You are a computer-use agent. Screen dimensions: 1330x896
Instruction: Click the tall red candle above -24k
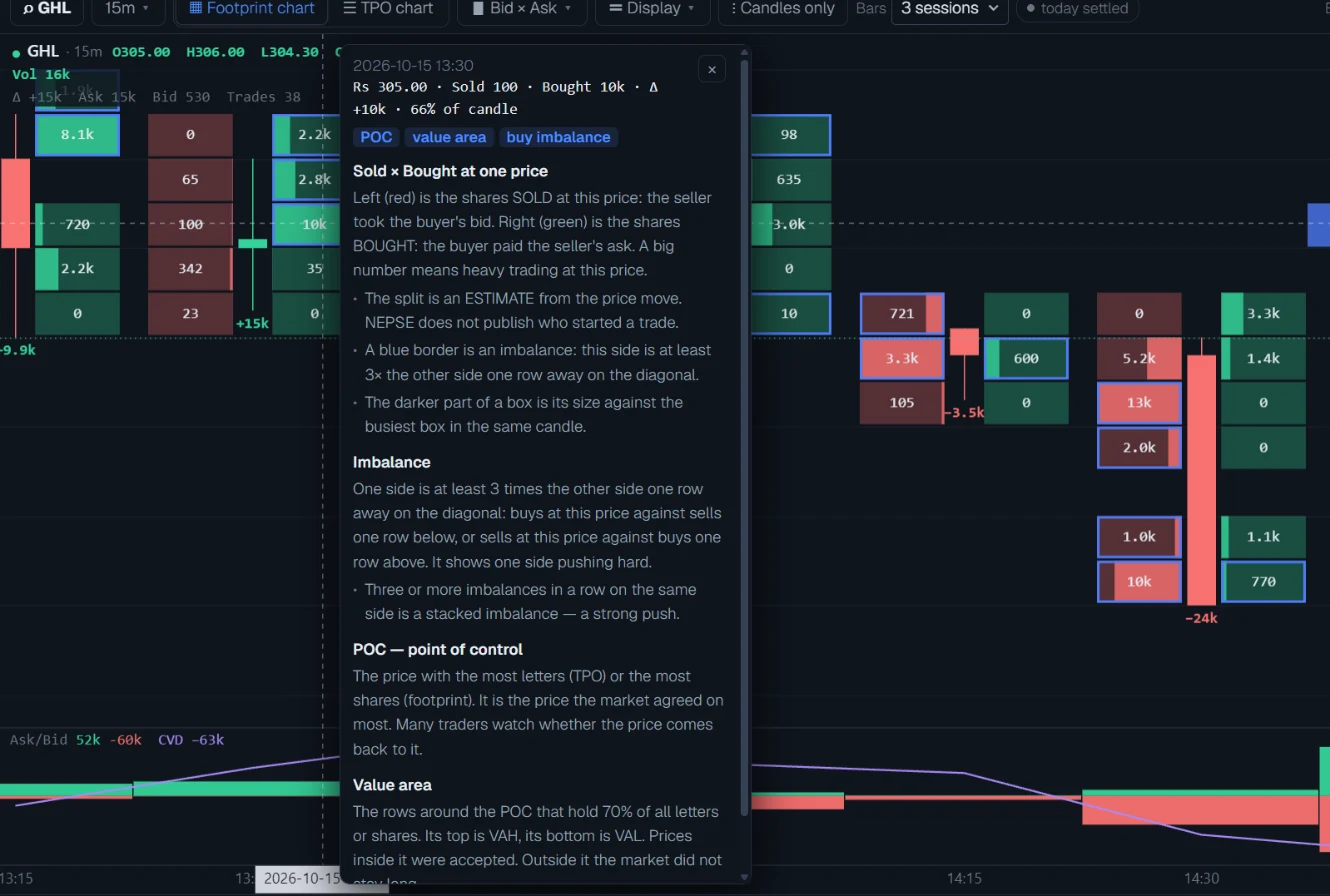pos(1201,479)
